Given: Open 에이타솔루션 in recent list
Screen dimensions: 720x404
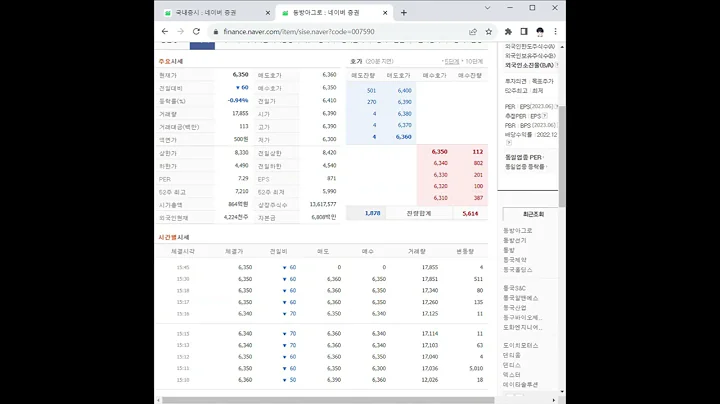Looking at the screenshot, I should click(x=520, y=385).
